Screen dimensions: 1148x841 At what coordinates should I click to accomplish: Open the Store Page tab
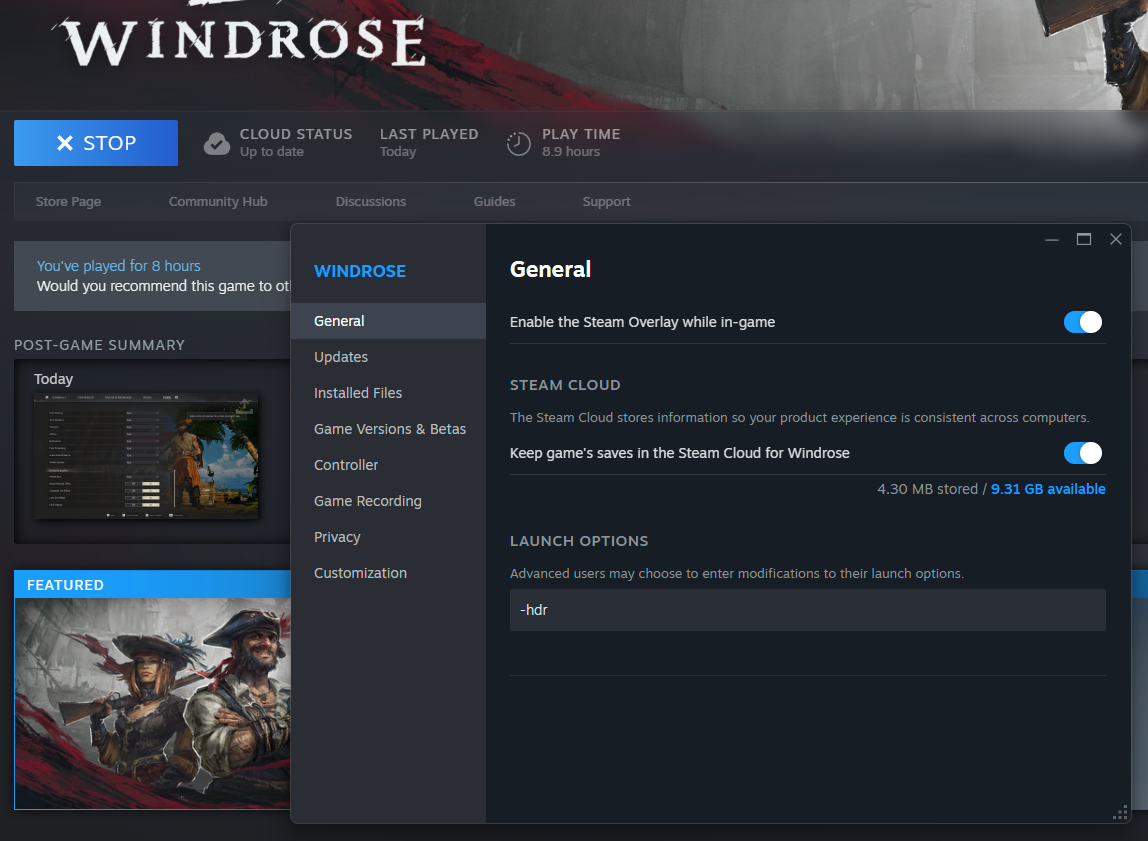pos(68,201)
